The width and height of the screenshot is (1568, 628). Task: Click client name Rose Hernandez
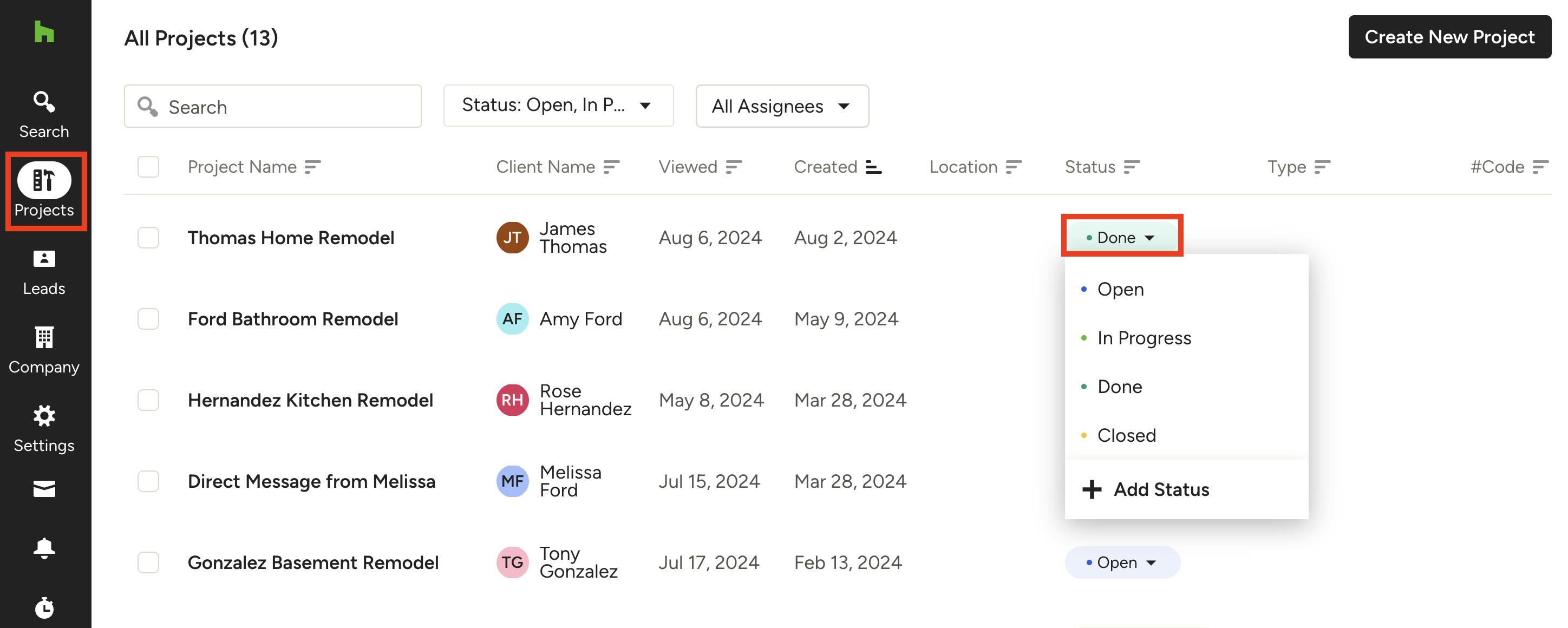585,400
